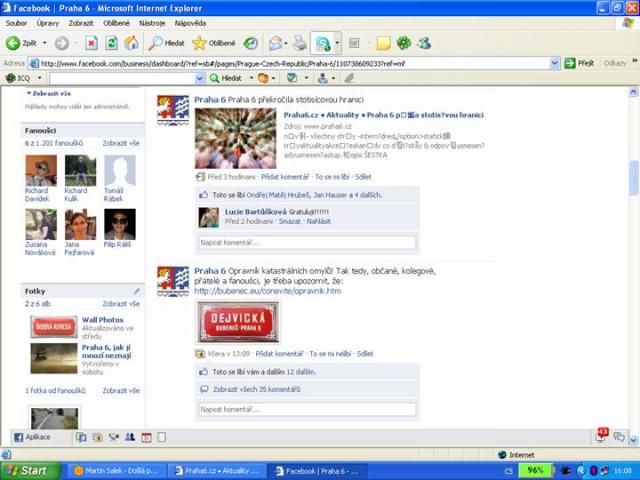Open the Hledat search toolbar button
Viewport: 640px width, 480px height.
coord(166,43)
